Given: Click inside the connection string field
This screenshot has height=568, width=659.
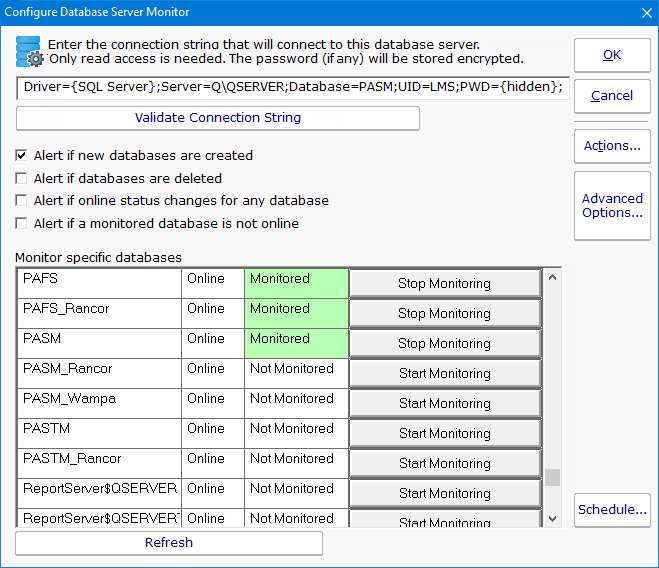Looking at the screenshot, I should 293,88.
